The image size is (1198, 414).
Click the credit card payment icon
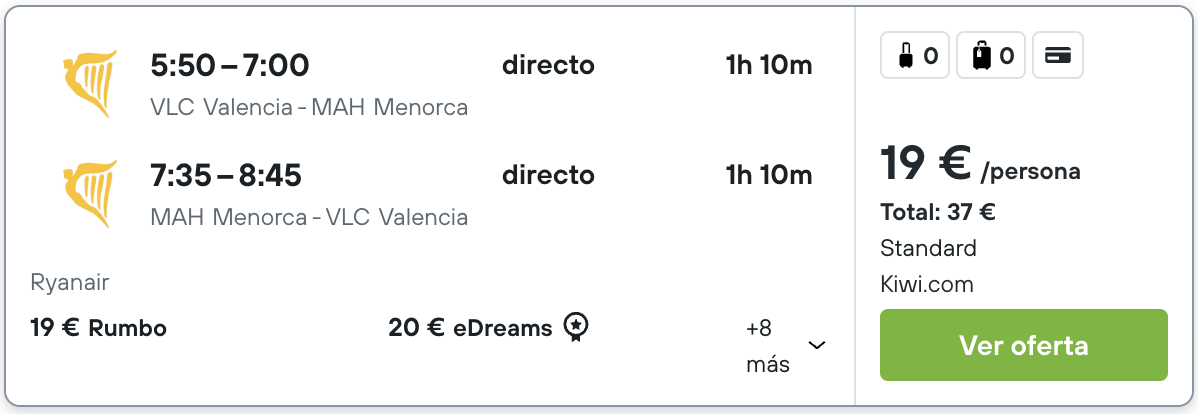point(1057,55)
